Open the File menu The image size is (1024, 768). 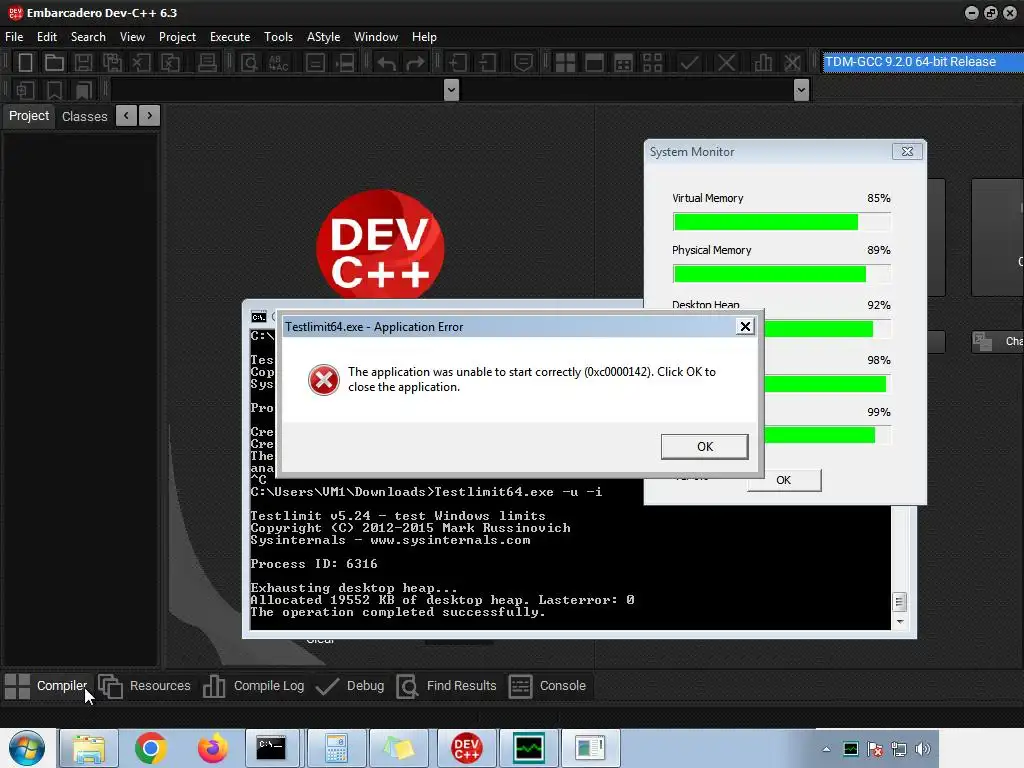[14, 37]
